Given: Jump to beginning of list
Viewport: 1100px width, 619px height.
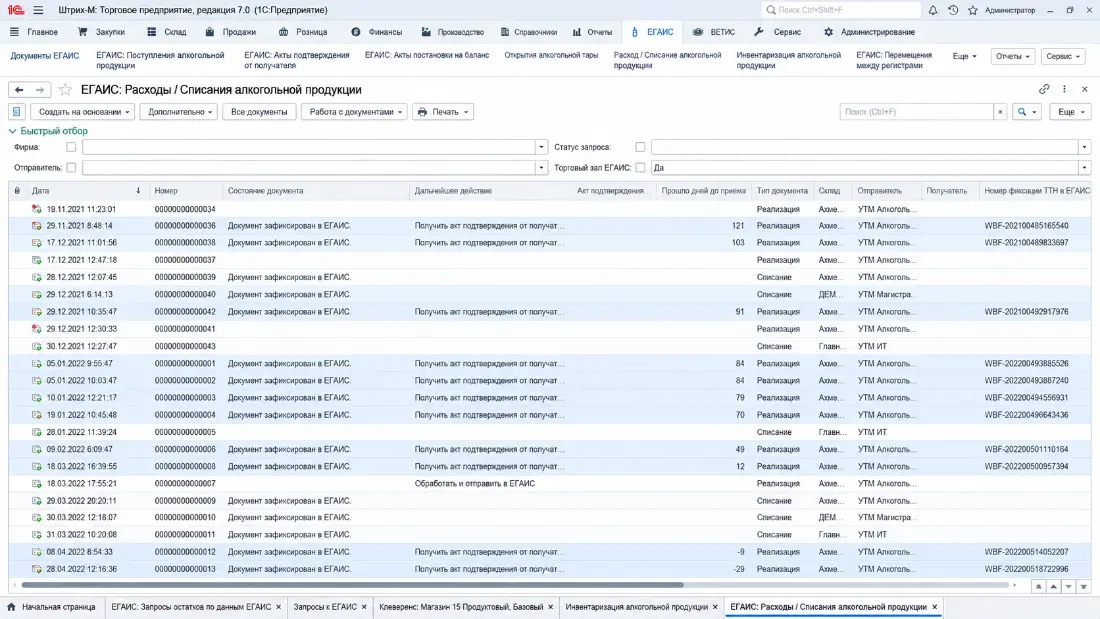Looking at the screenshot, I should point(1039,586).
